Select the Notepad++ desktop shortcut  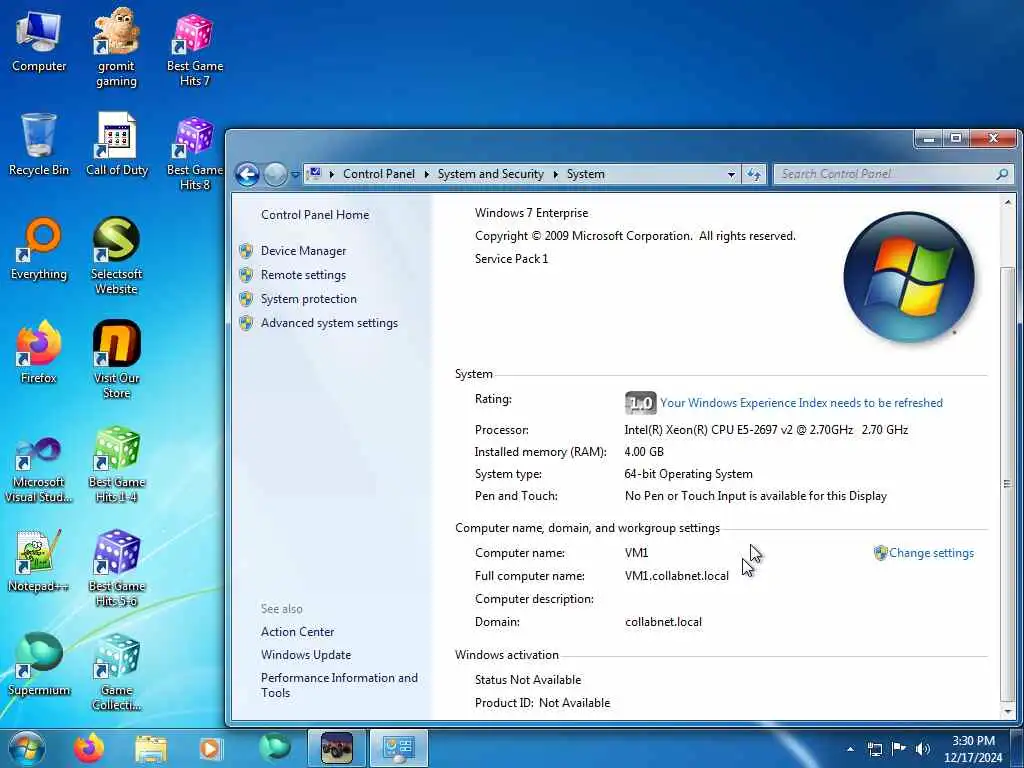[39, 562]
